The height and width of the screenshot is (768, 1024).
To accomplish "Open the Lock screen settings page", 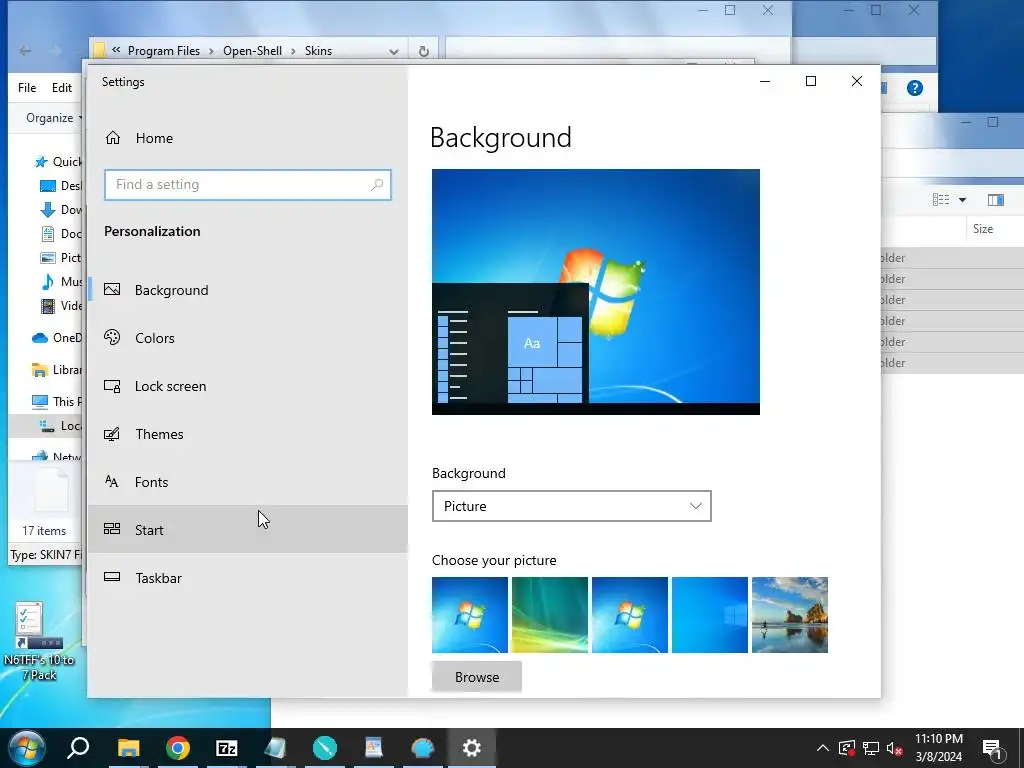I will [x=248, y=386].
